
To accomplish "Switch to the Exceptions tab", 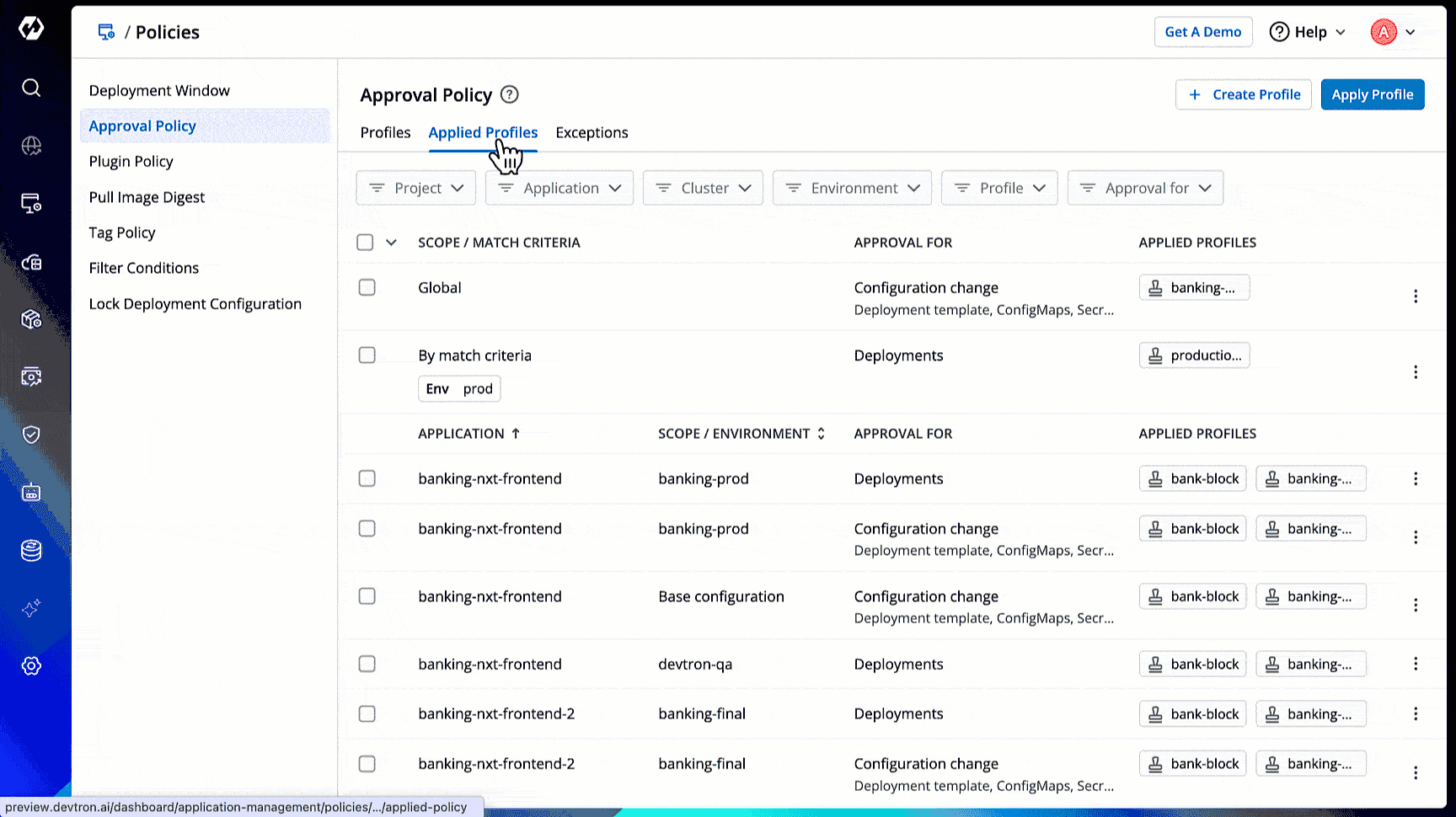I will point(591,132).
